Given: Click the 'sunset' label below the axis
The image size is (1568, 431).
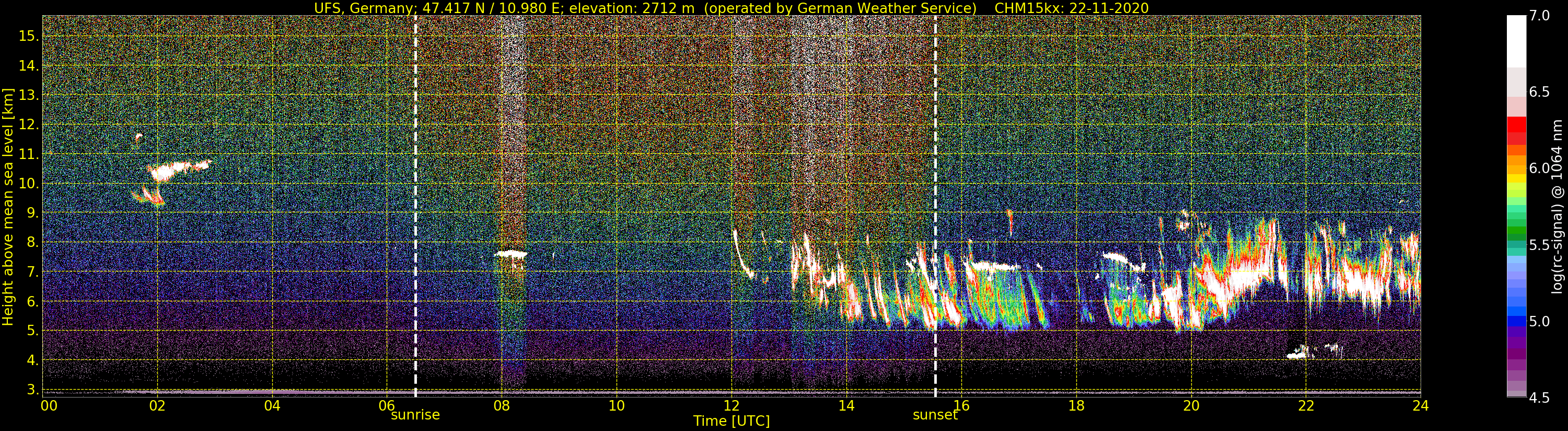Looking at the screenshot, I should tap(935, 415).
